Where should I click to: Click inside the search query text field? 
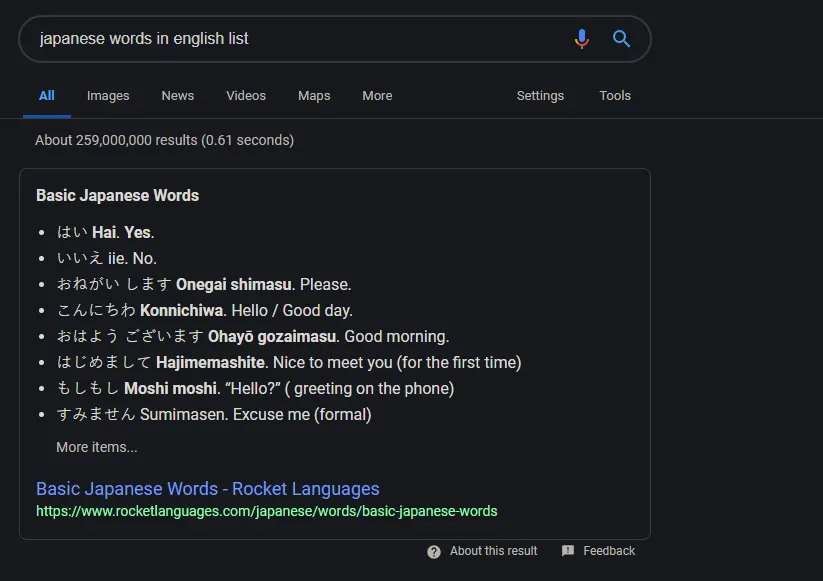tap(290, 39)
